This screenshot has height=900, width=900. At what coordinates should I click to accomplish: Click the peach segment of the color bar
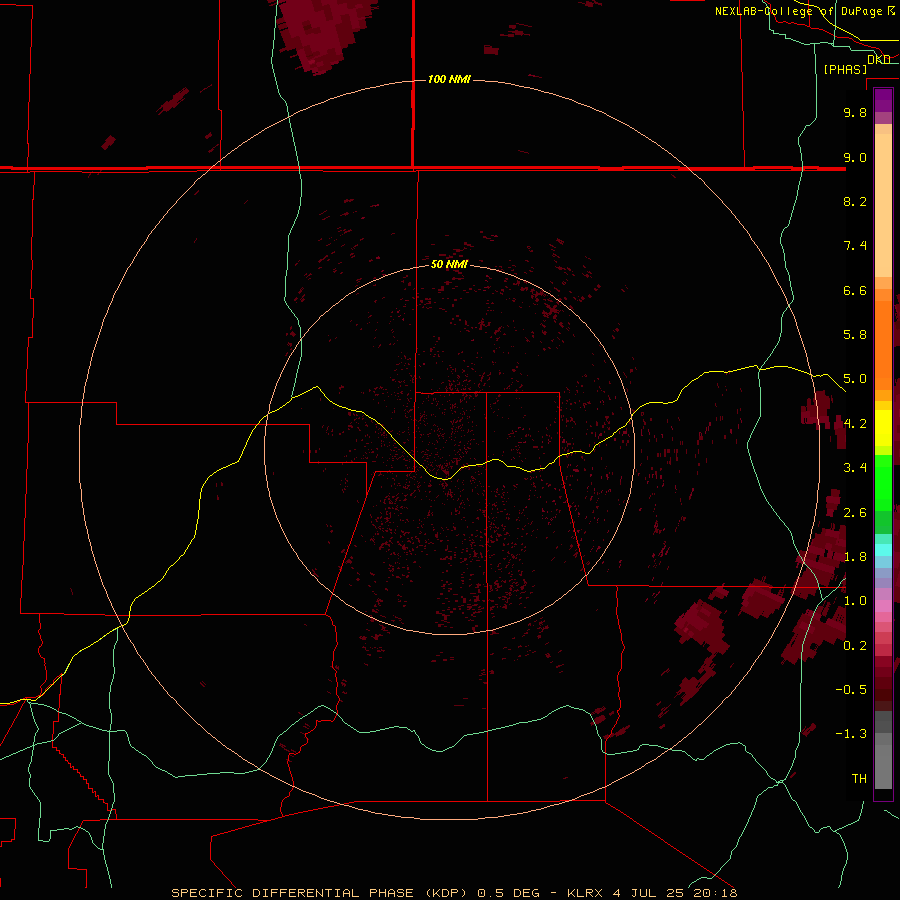(883, 204)
